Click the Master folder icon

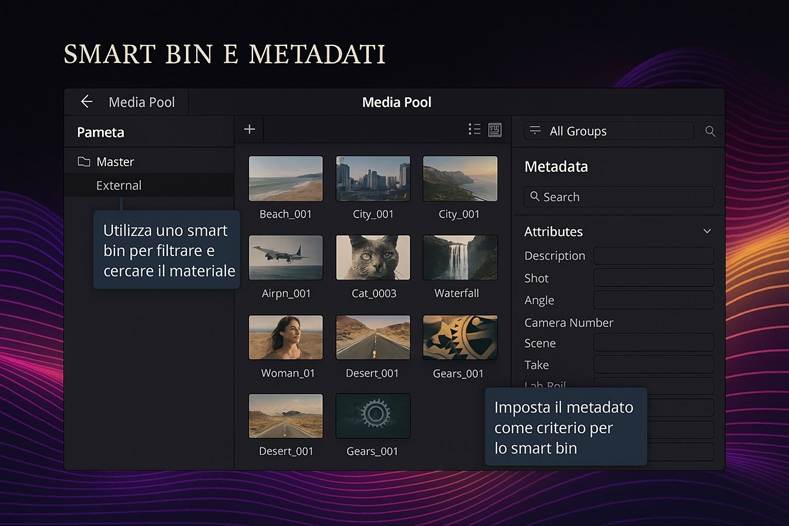click(x=84, y=162)
